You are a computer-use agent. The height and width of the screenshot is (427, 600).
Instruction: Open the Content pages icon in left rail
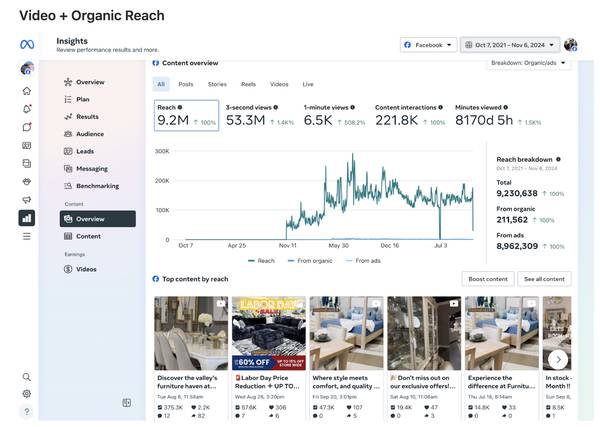tap(27, 163)
